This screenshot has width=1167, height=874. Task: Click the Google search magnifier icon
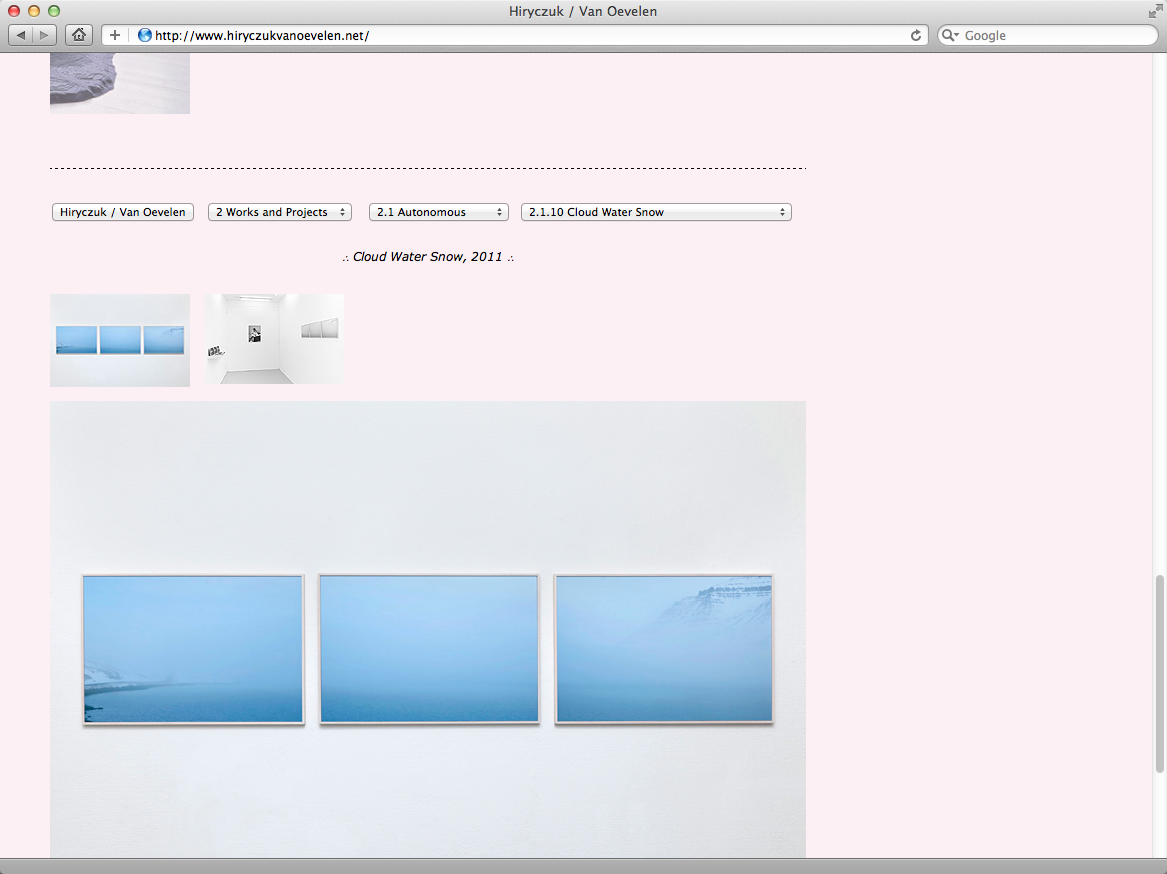click(950, 35)
